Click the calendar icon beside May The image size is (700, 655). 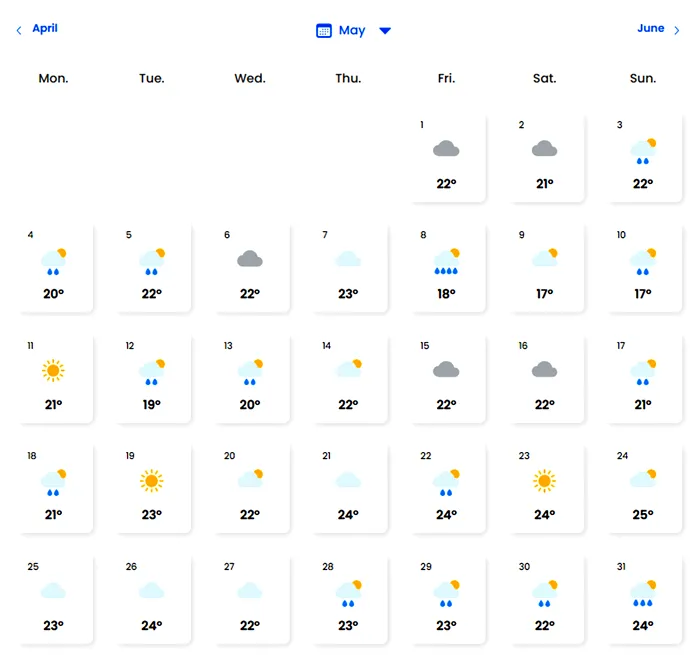click(x=324, y=31)
